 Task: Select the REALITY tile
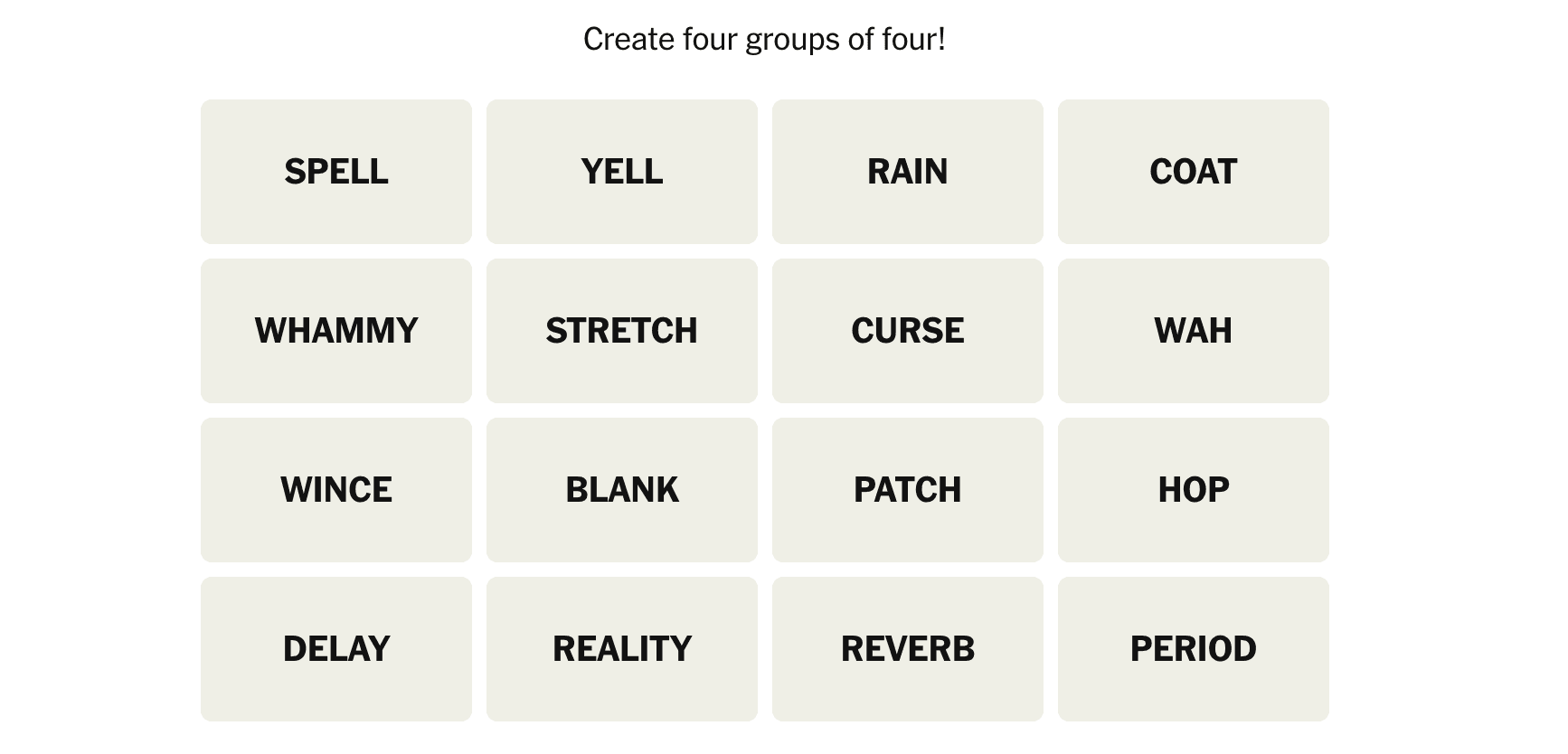click(622, 649)
